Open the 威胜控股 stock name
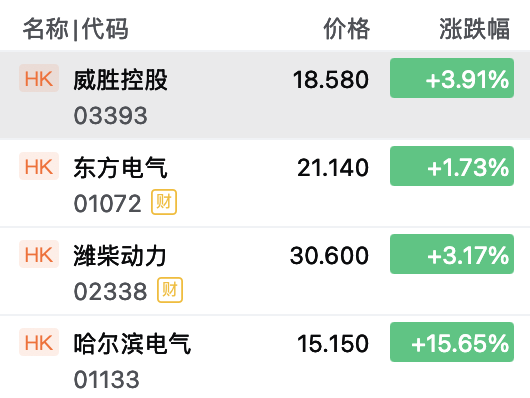Viewport: 530px width, 398px height. [121, 80]
